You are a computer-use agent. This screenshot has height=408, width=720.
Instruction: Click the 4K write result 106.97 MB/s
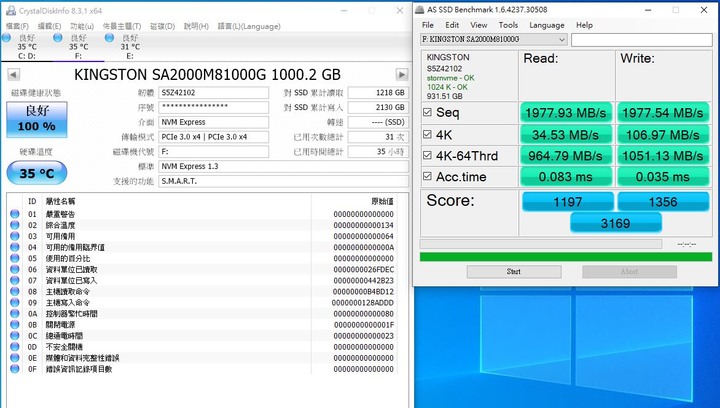pyautogui.click(x=663, y=135)
